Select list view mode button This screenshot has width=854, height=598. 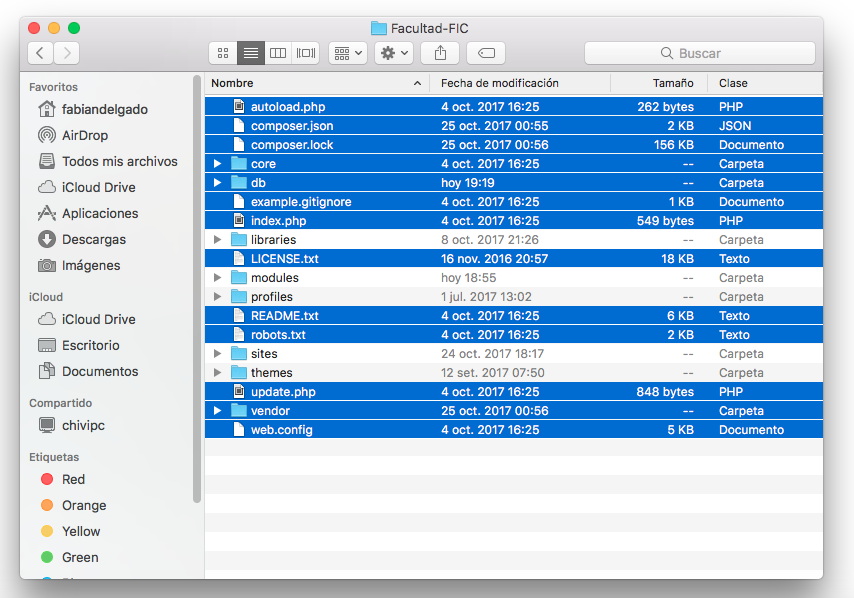pyautogui.click(x=251, y=53)
